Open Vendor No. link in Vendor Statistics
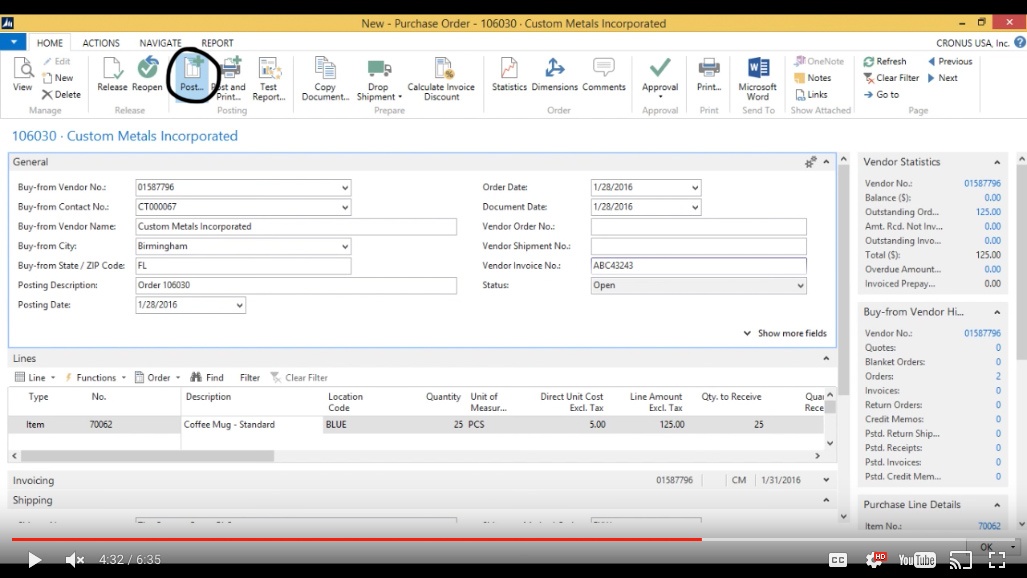Screen dimensions: 1027x578 [982, 183]
